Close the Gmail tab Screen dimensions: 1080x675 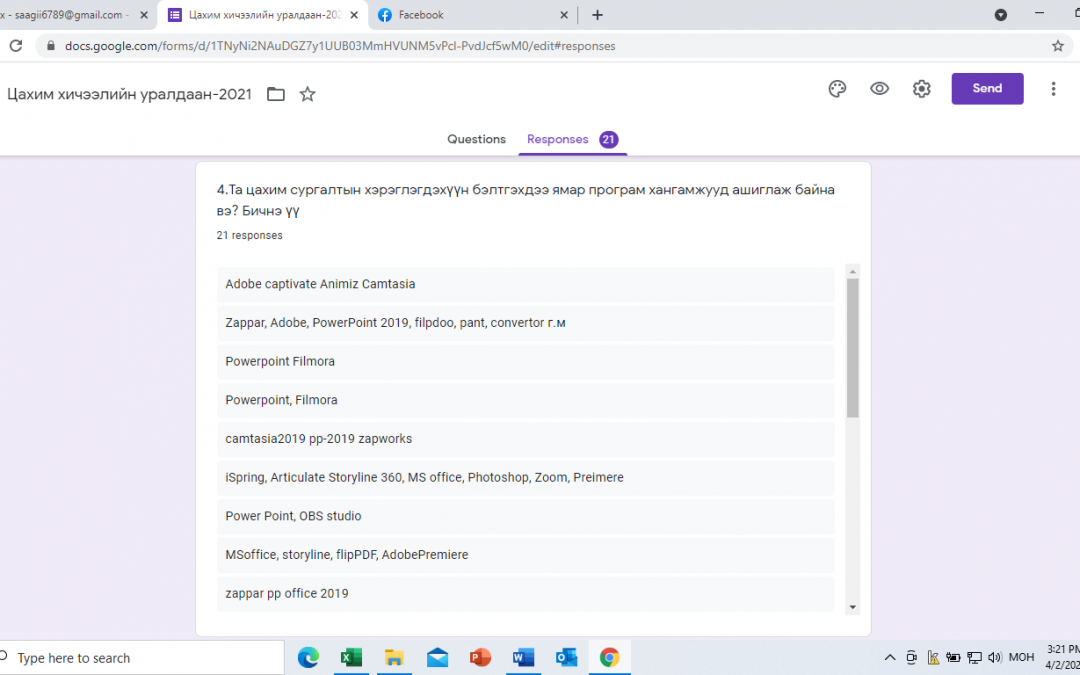tap(144, 15)
